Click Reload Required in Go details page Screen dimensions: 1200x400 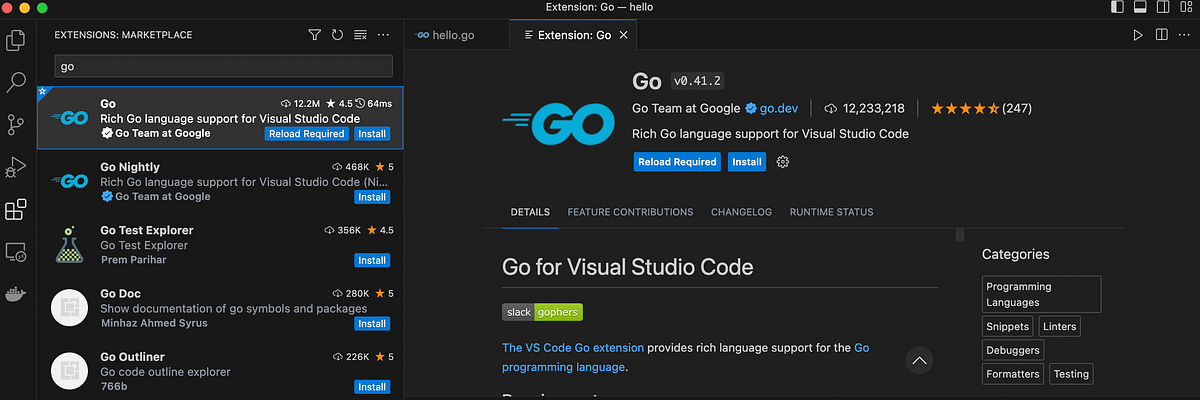tap(677, 162)
